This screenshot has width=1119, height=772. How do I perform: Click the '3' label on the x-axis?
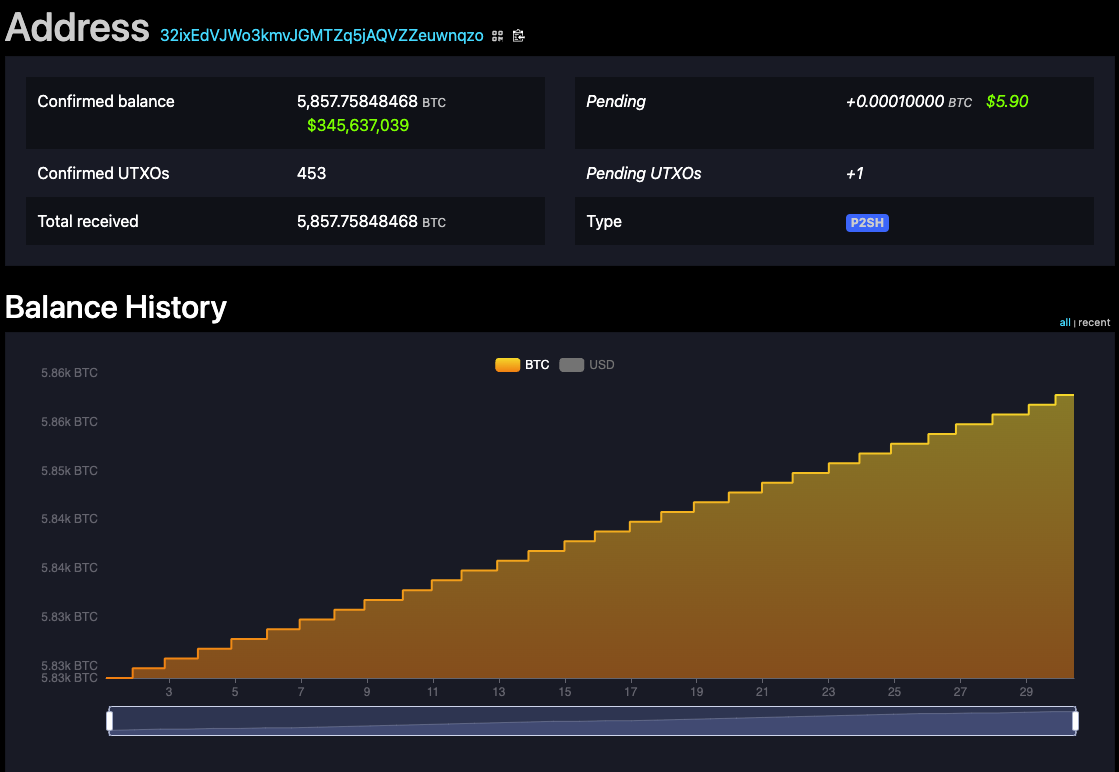click(169, 692)
